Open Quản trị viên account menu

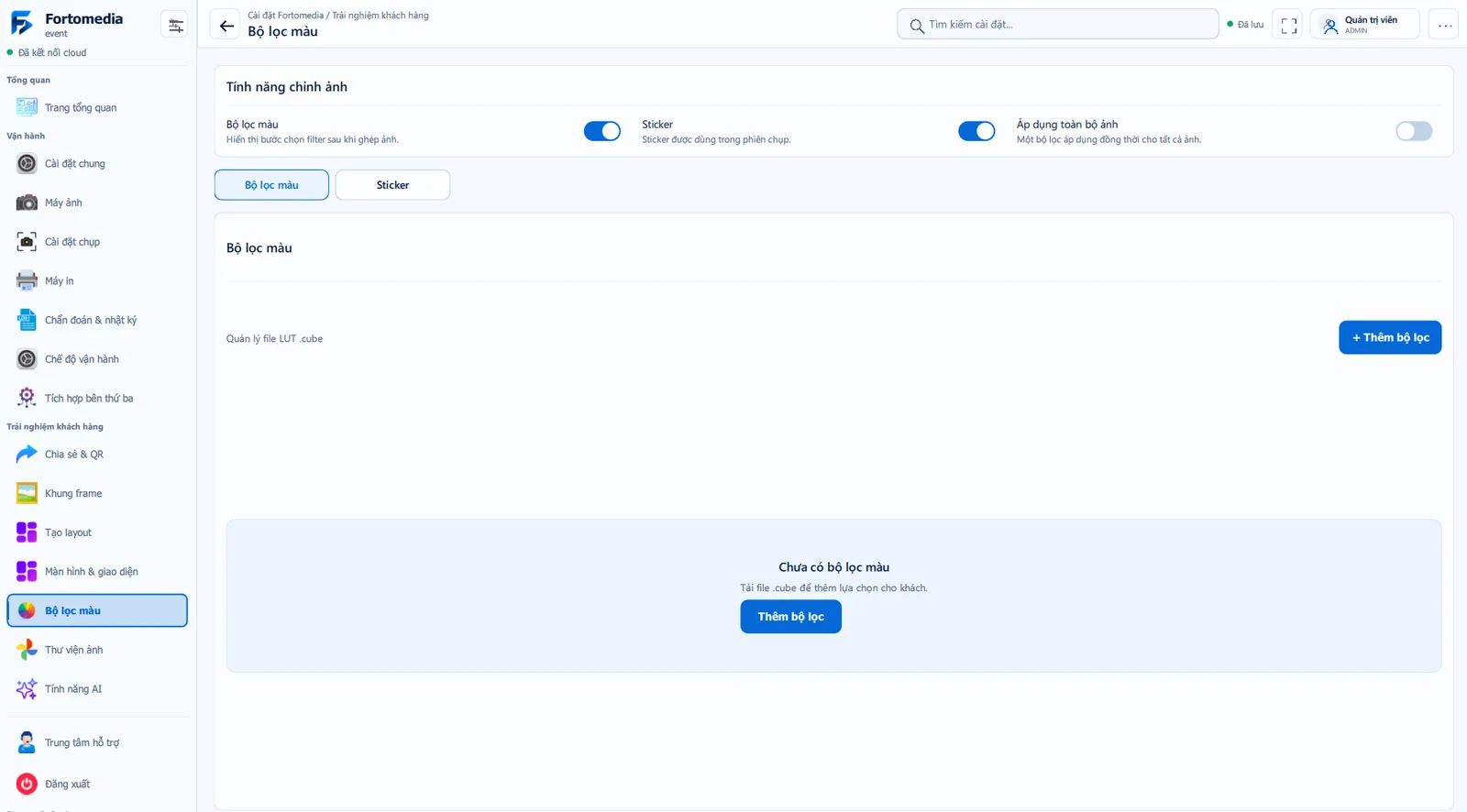(1364, 25)
